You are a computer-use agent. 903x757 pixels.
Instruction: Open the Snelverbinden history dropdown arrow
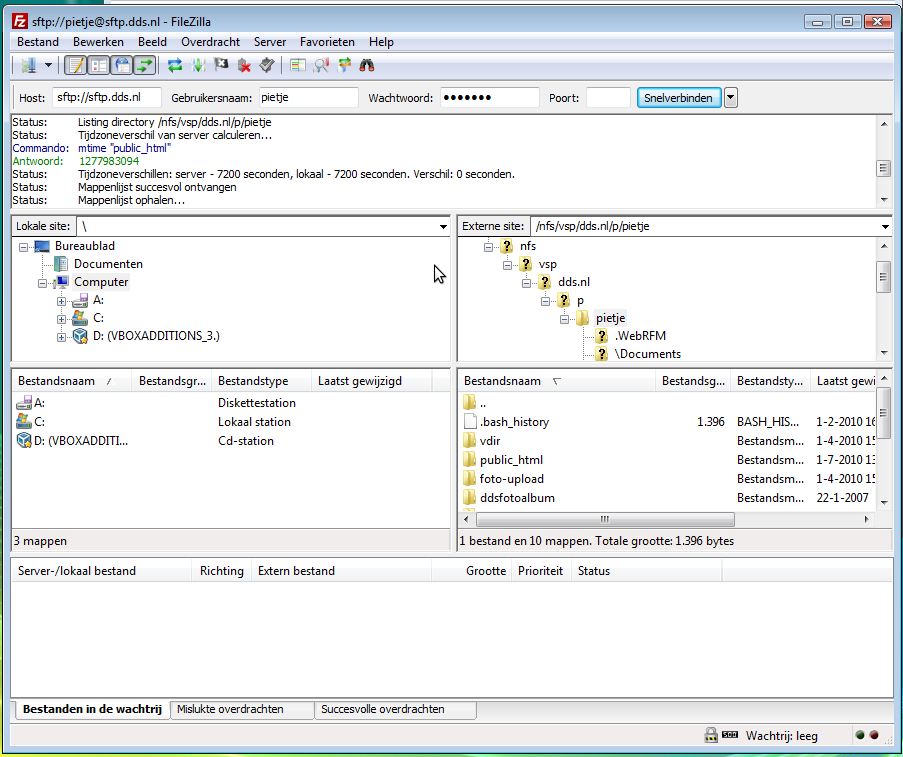click(x=731, y=98)
